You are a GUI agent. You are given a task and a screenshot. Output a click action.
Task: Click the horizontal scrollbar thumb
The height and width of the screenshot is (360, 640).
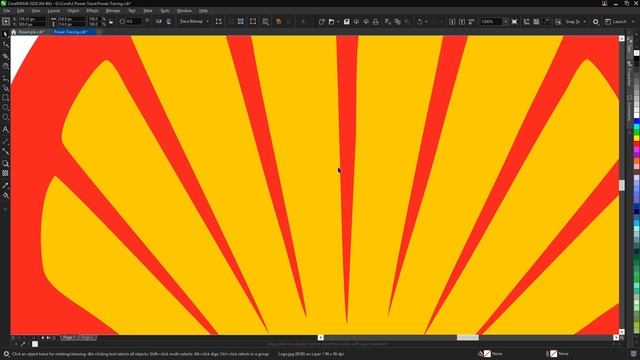tap(468, 338)
